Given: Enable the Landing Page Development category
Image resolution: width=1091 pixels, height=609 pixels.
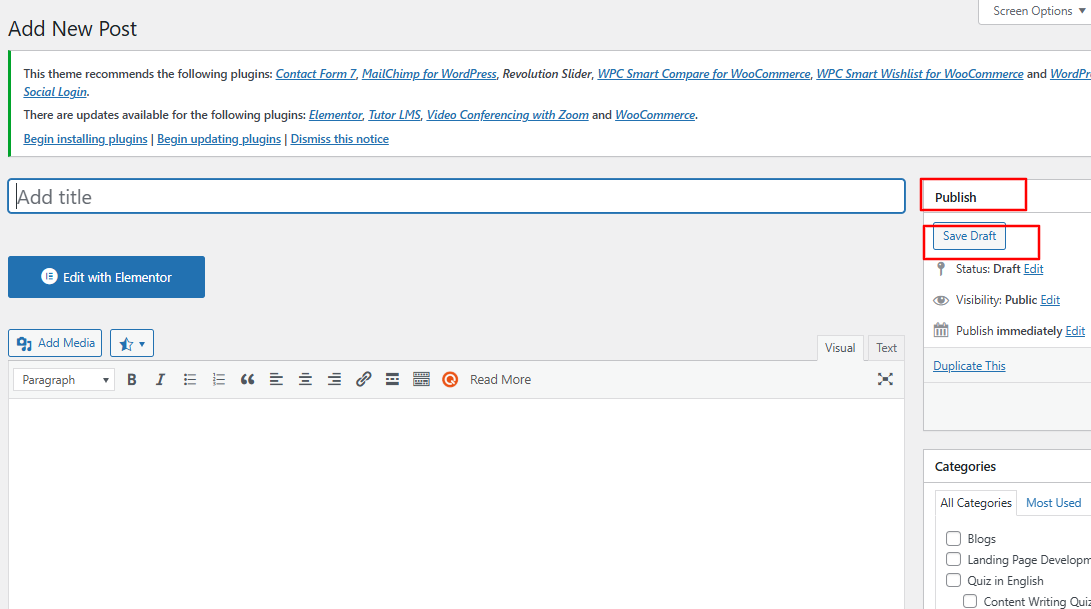Looking at the screenshot, I should click(x=953, y=560).
